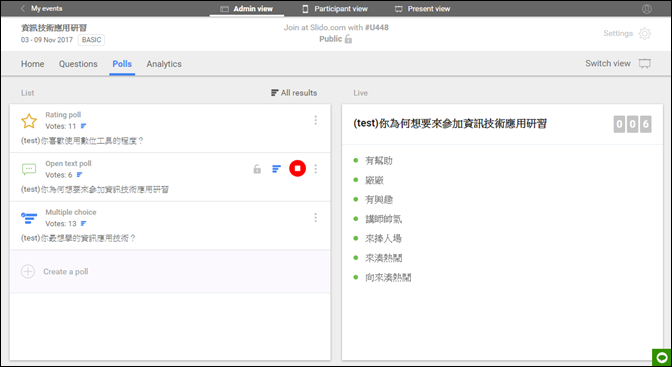This screenshot has height=367, width=672.
Task: Click the live response 講師帥氣
Action: (384, 219)
